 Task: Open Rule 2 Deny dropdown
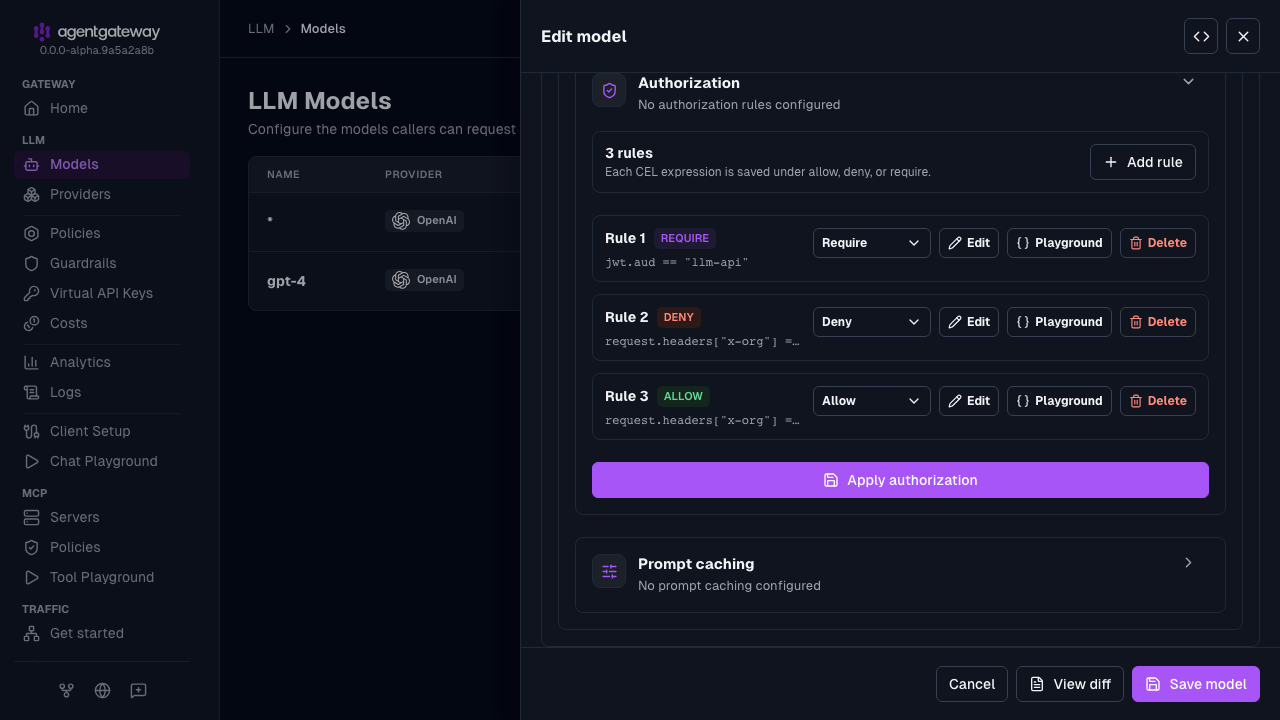pyautogui.click(x=872, y=322)
